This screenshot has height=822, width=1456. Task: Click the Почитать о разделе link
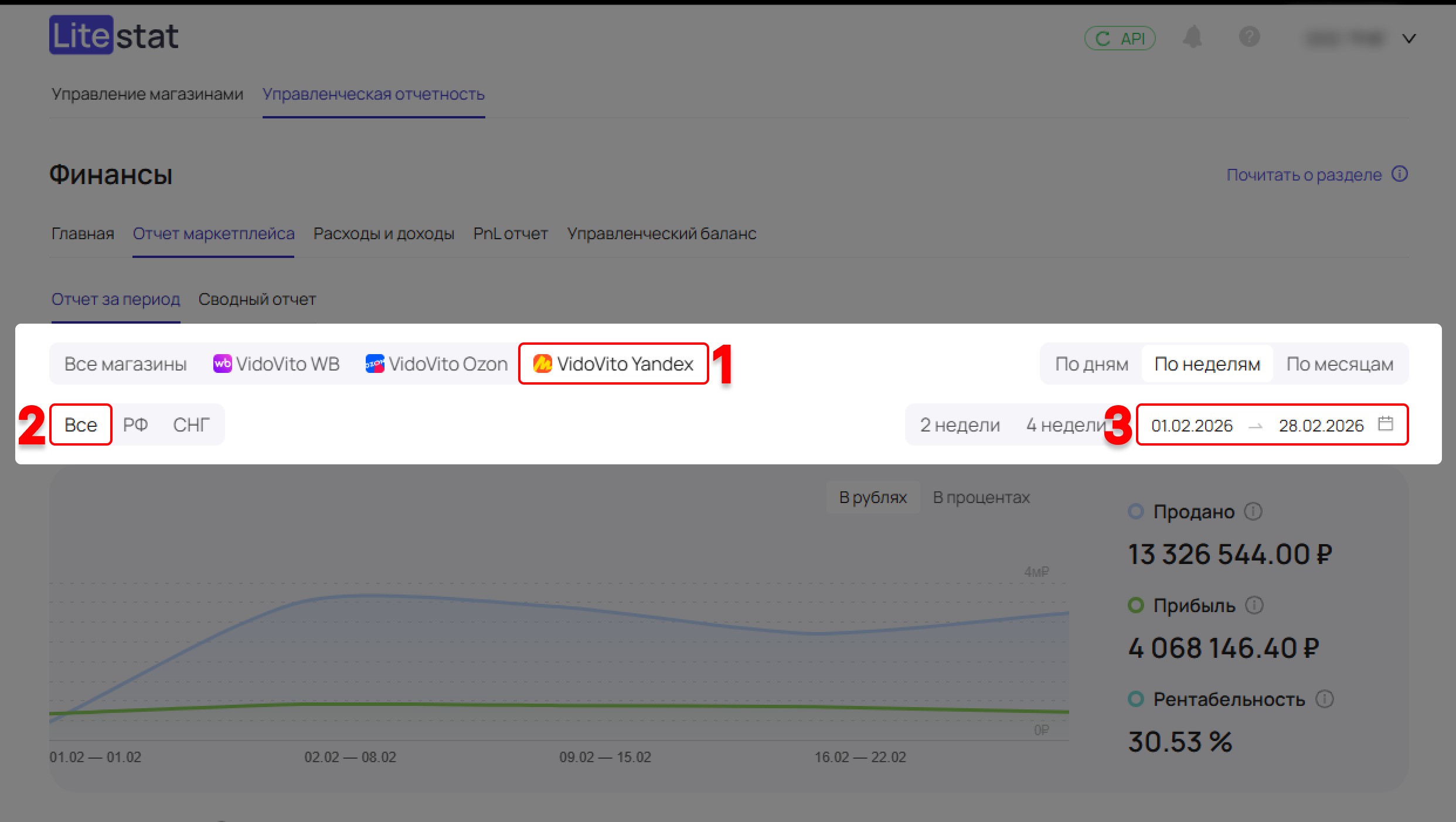coord(1304,175)
